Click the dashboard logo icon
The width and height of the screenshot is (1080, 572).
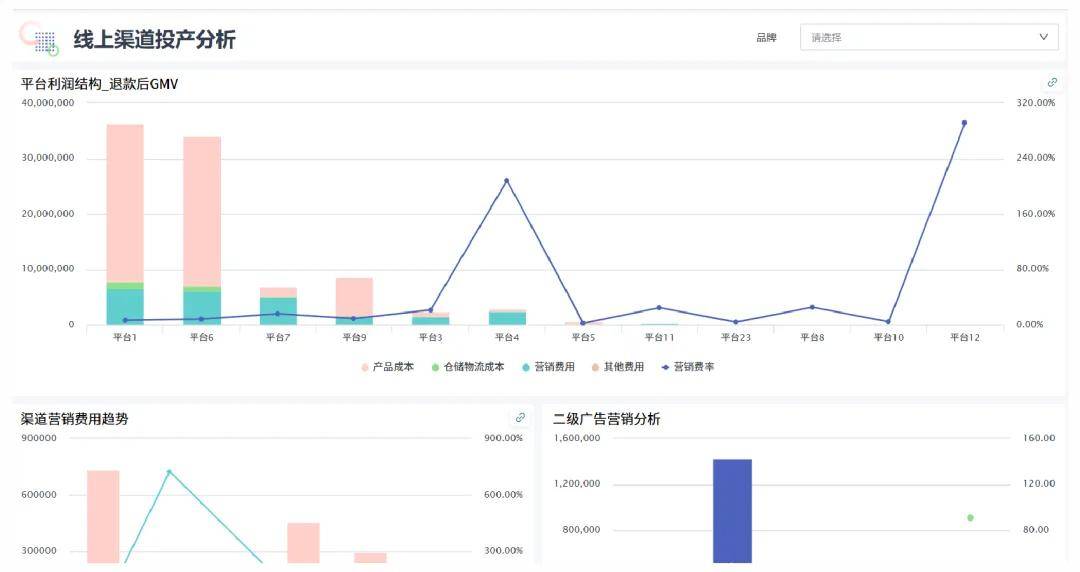pyautogui.click(x=38, y=38)
